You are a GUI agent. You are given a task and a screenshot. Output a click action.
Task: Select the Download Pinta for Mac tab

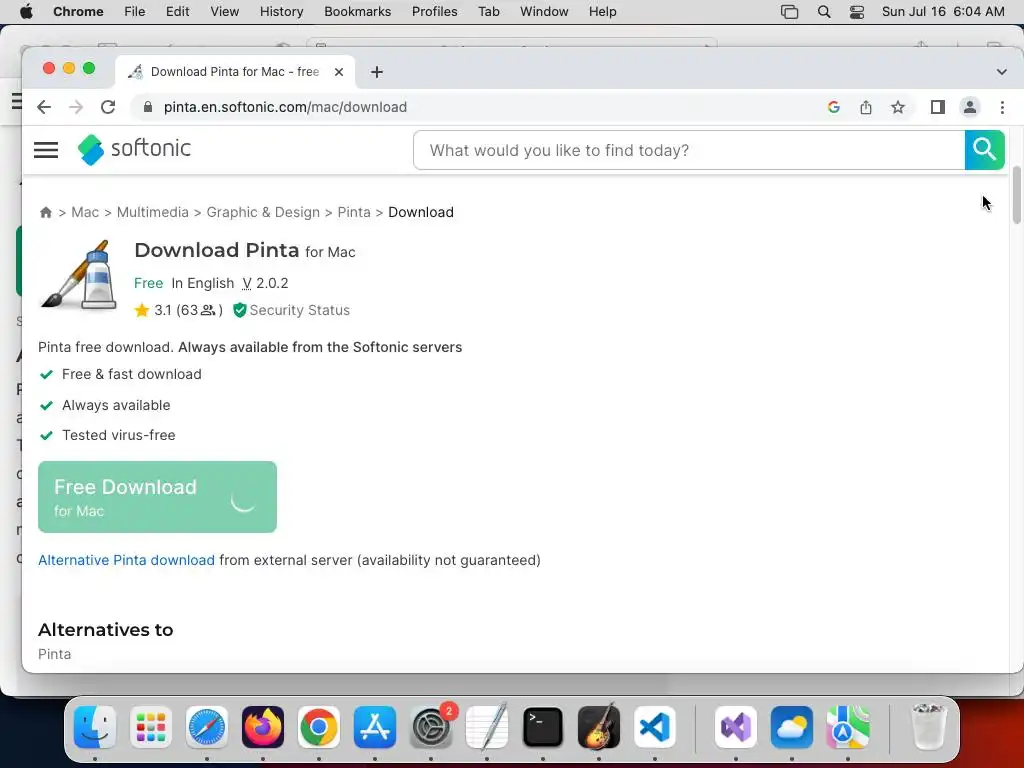point(235,72)
